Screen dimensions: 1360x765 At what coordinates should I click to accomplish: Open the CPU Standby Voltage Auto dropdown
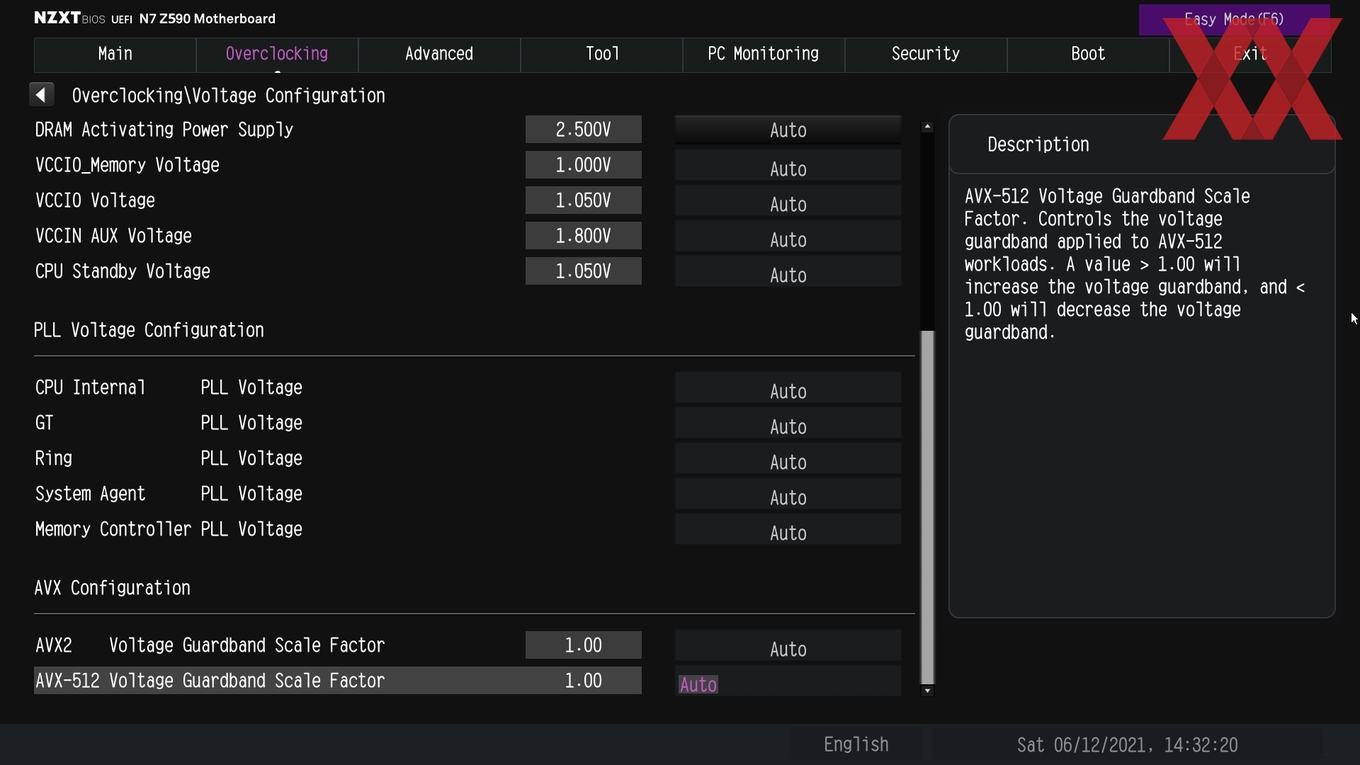point(788,272)
